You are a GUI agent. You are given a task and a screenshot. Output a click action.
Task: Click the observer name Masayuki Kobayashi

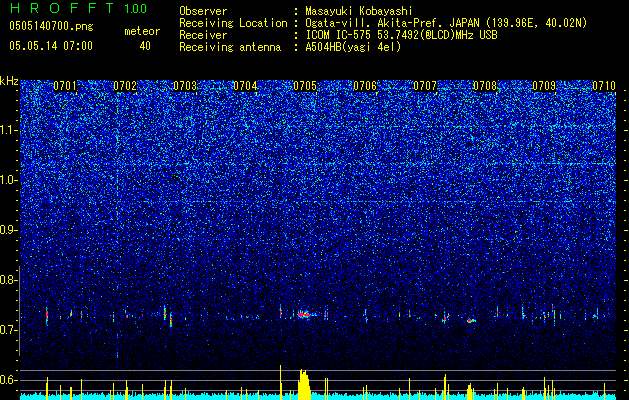359,11
